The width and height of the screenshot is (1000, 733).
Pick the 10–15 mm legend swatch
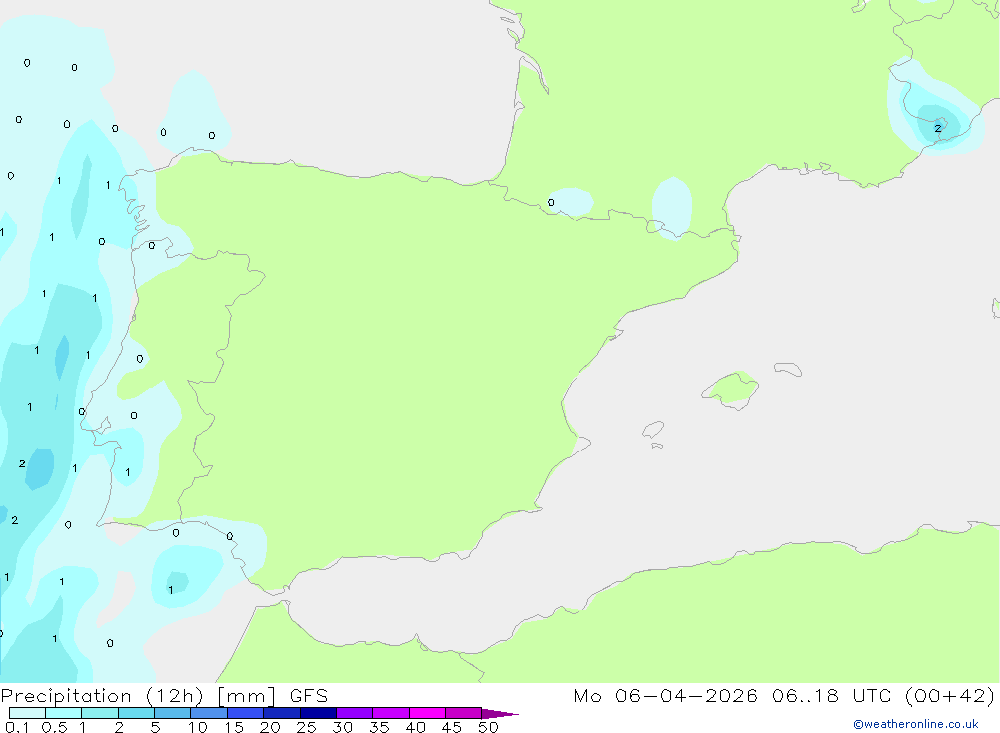click(x=209, y=713)
